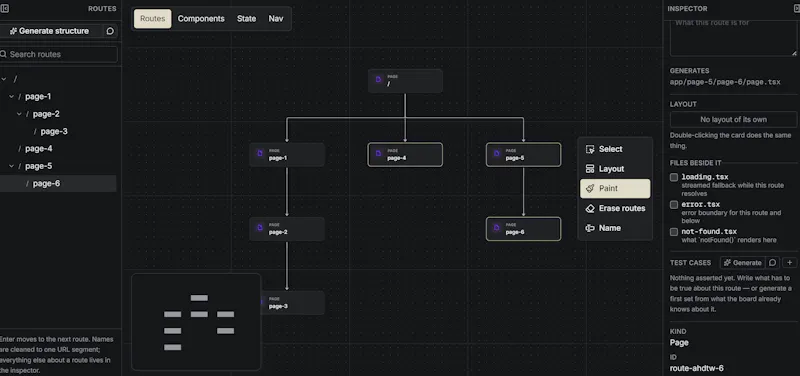Open chat bubble beside Test Cases Generate

(x=772, y=263)
